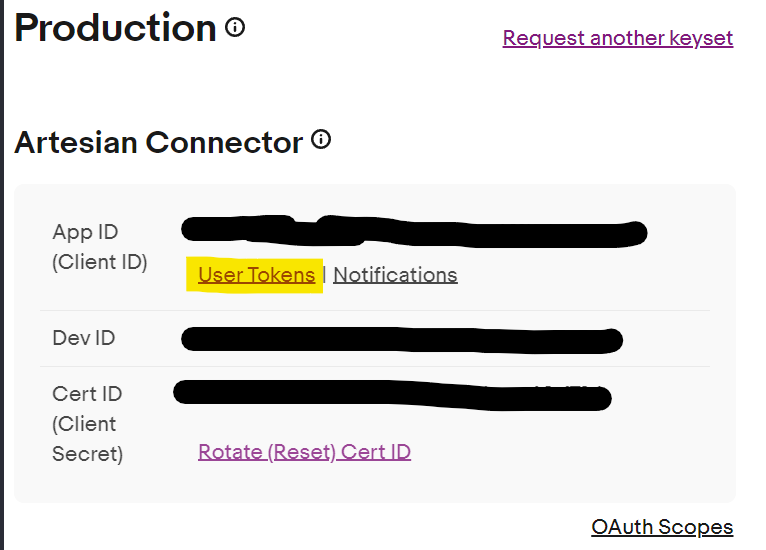Click Rotate (Reset) Cert ID link
The image size is (766, 550).
pos(304,452)
